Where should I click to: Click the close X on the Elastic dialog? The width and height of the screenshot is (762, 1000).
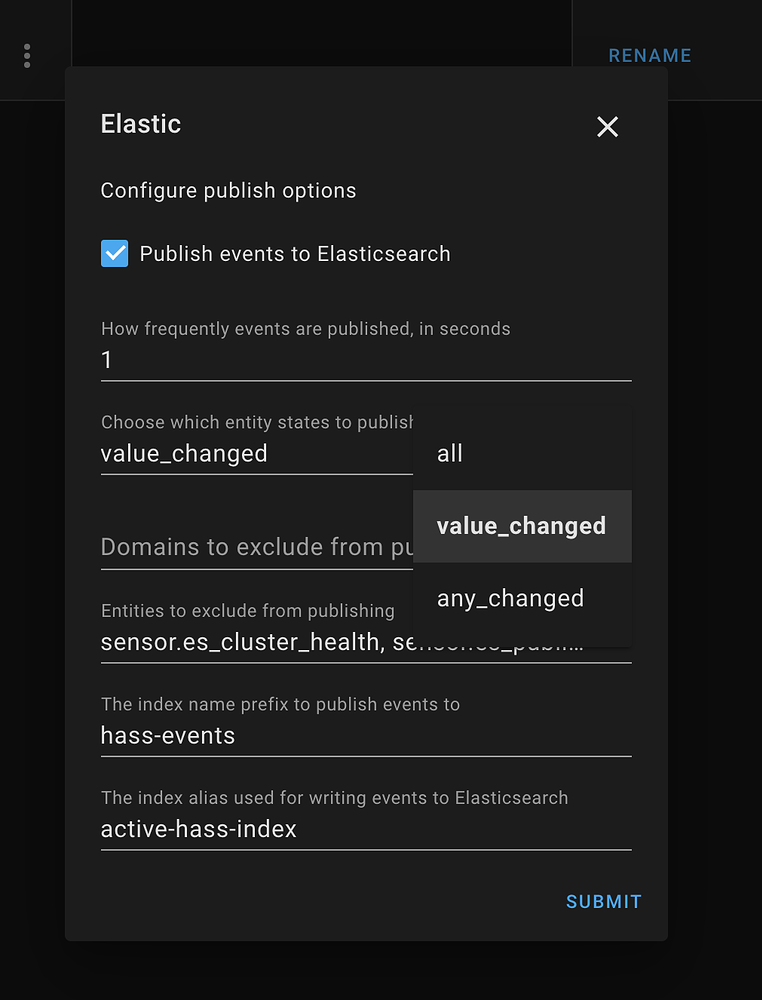607,127
